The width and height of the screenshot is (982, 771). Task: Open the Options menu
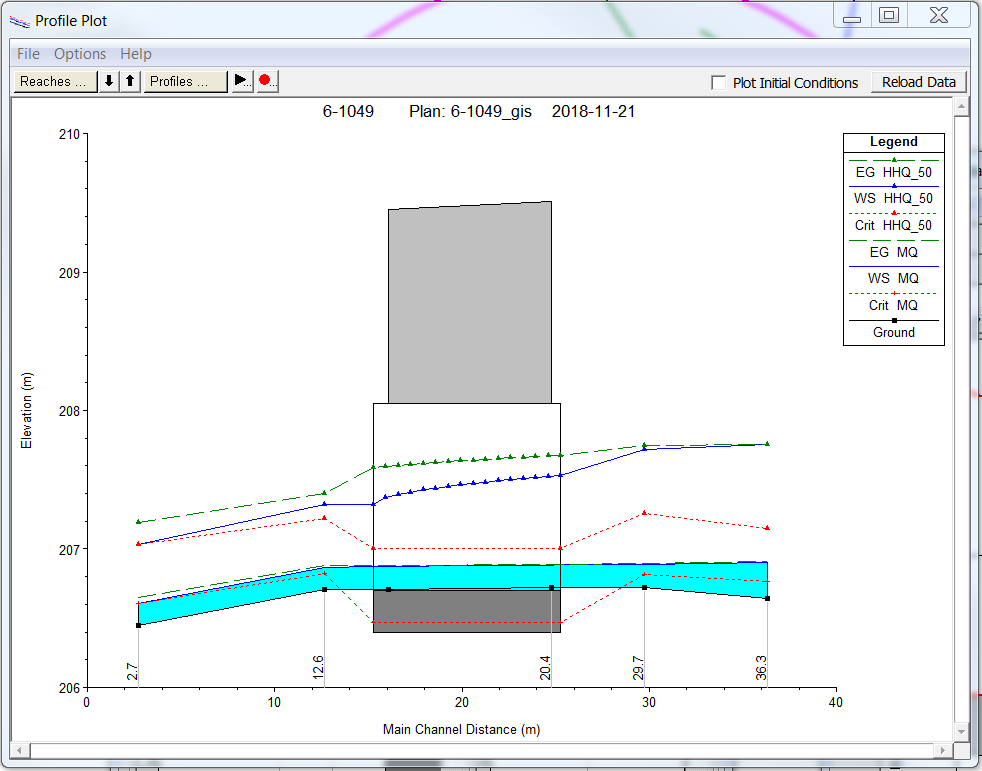click(80, 54)
